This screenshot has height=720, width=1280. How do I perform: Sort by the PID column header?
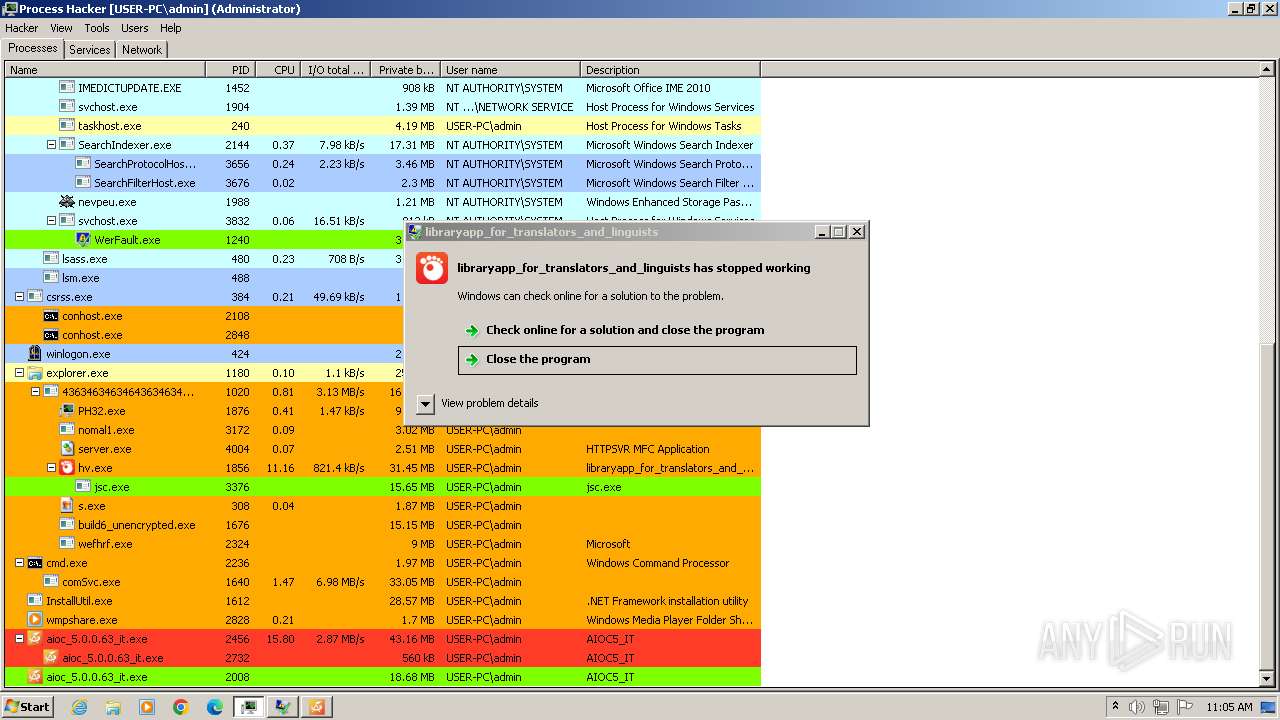(231, 70)
